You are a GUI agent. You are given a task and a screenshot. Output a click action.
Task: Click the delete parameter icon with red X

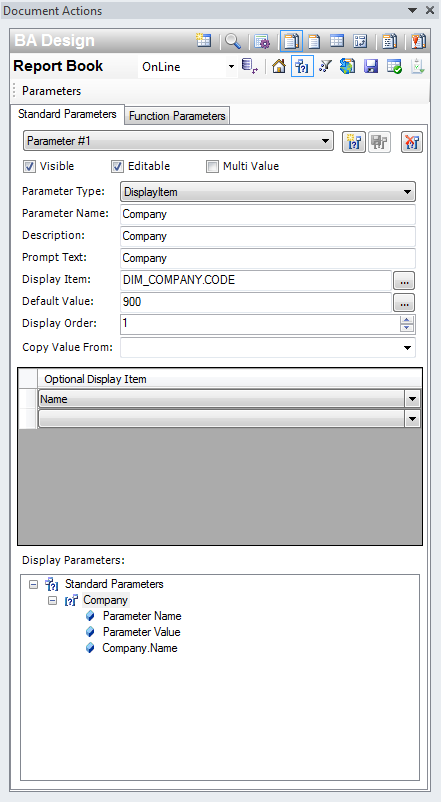tap(412, 142)
